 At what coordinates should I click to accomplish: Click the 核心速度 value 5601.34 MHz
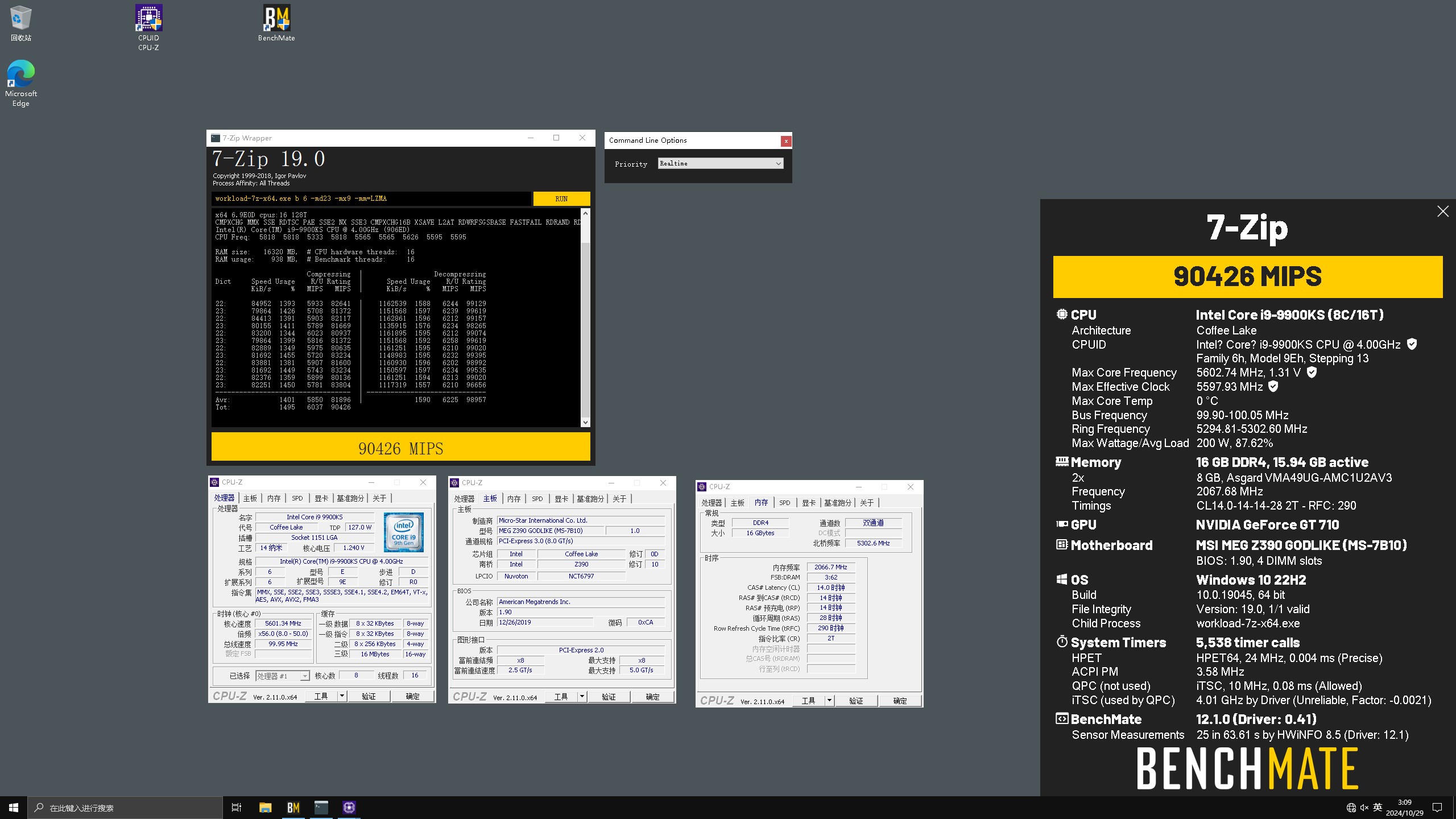pyautogui.click(x=283, y=623)
